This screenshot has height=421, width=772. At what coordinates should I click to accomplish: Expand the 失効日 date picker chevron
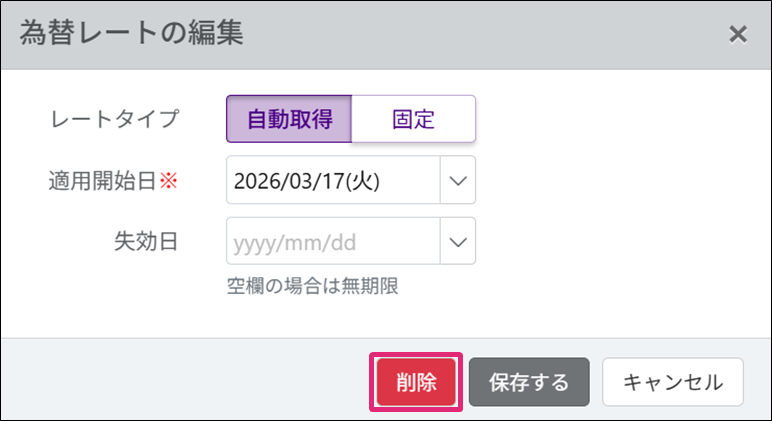tap(458, 242)
